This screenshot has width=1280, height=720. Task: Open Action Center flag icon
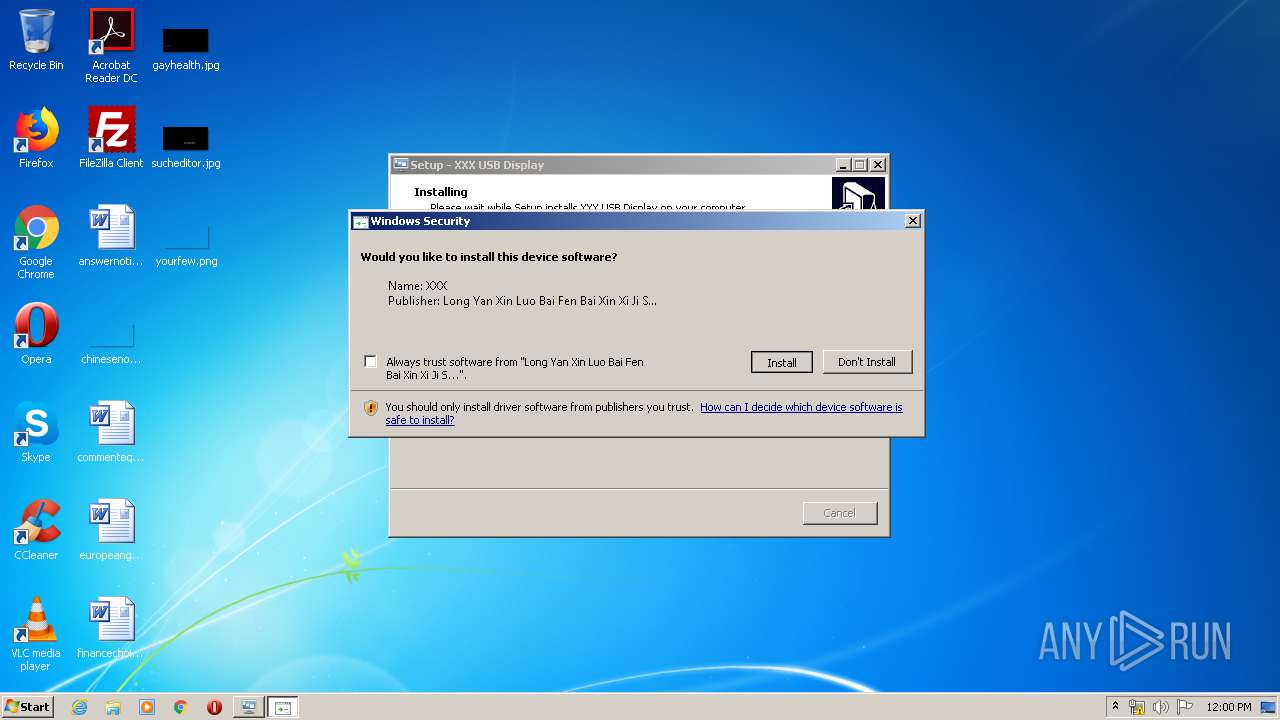click(x=1184, y=707)
